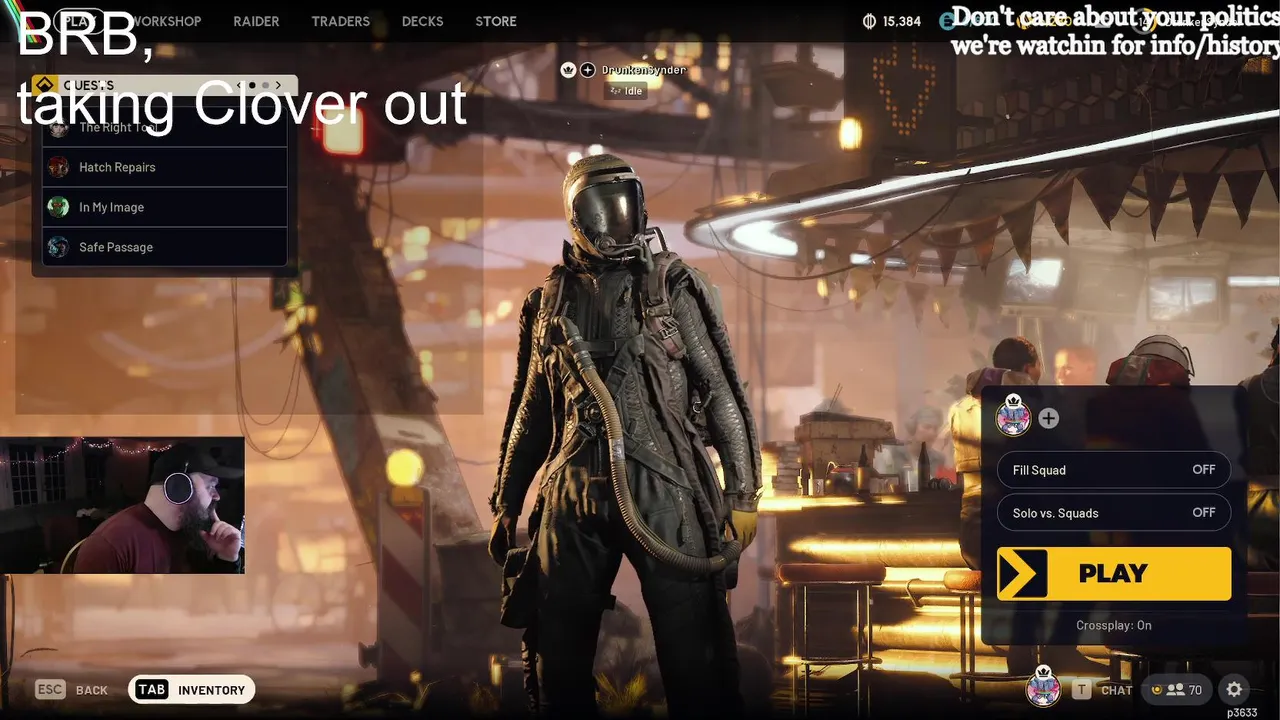The image size is (1280, 720).
Task: Click squad panel player avatar
Action: tap(1013, 416)
